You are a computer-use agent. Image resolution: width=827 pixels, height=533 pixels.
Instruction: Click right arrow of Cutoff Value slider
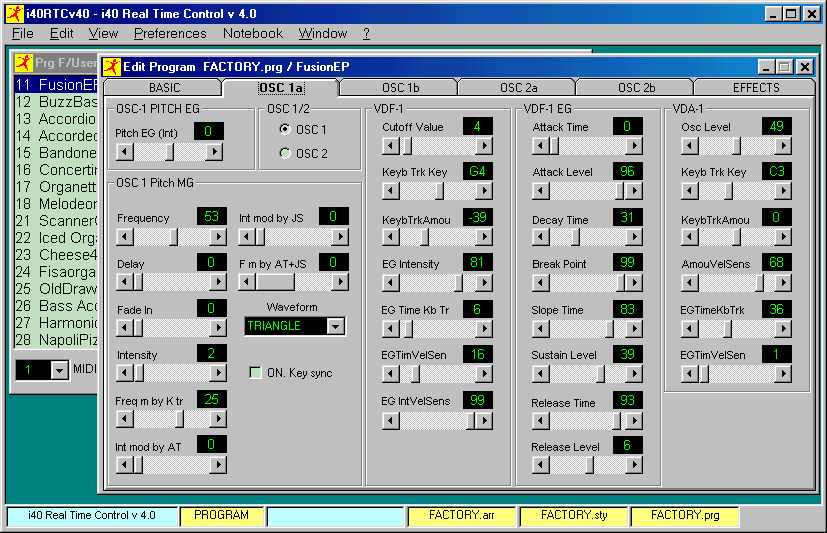pyautogui.click(x=483, y=146)
